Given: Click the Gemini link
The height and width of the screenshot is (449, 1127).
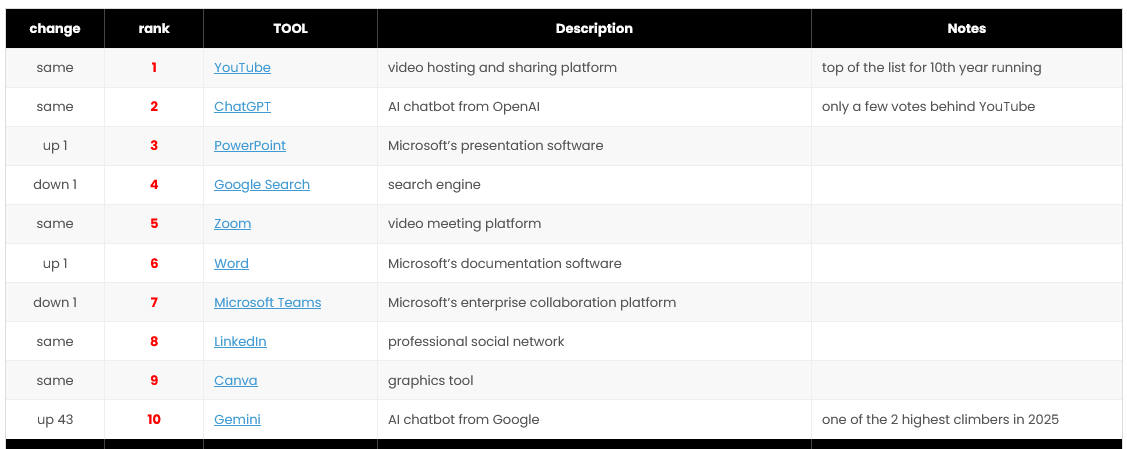Looking at the screenshot, I should tap(237, 420).
